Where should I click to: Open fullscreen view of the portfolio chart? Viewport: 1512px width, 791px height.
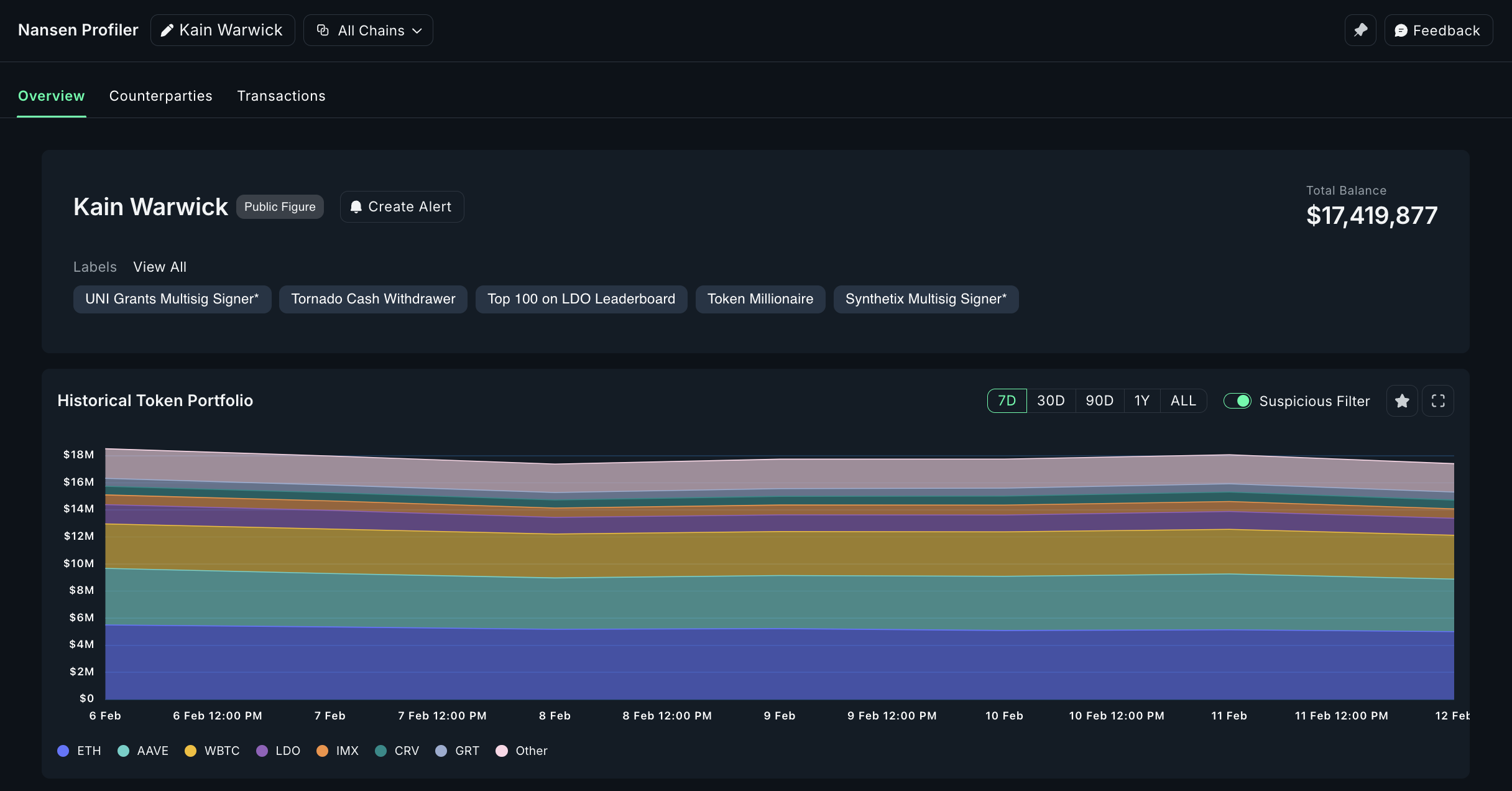(x=1438, y=400)
